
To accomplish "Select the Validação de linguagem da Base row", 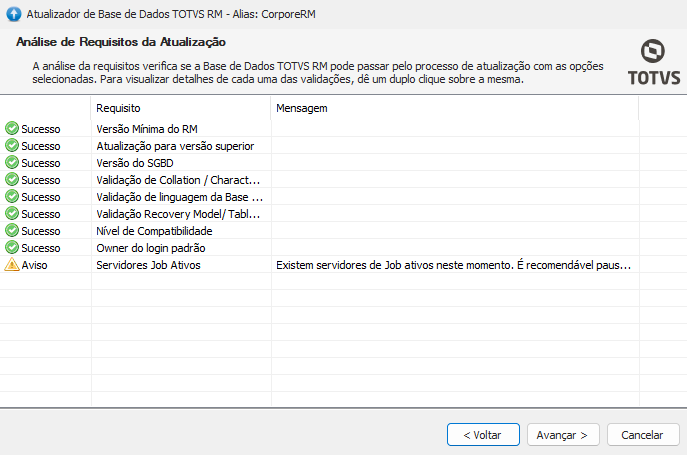I will 178,197.
